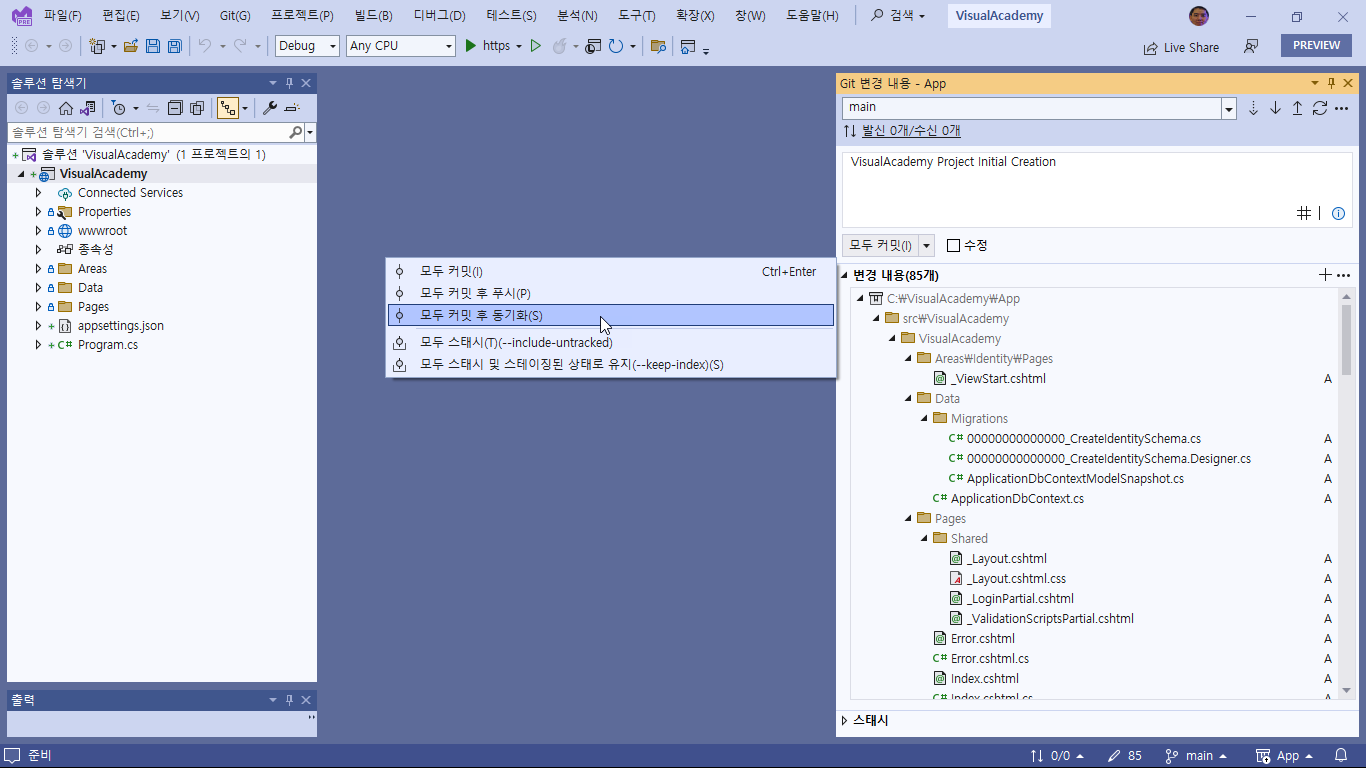1366x768 pixels.
Task: Toggle the highlighted view button in Solution Explorer
Action: coord(228,108)
